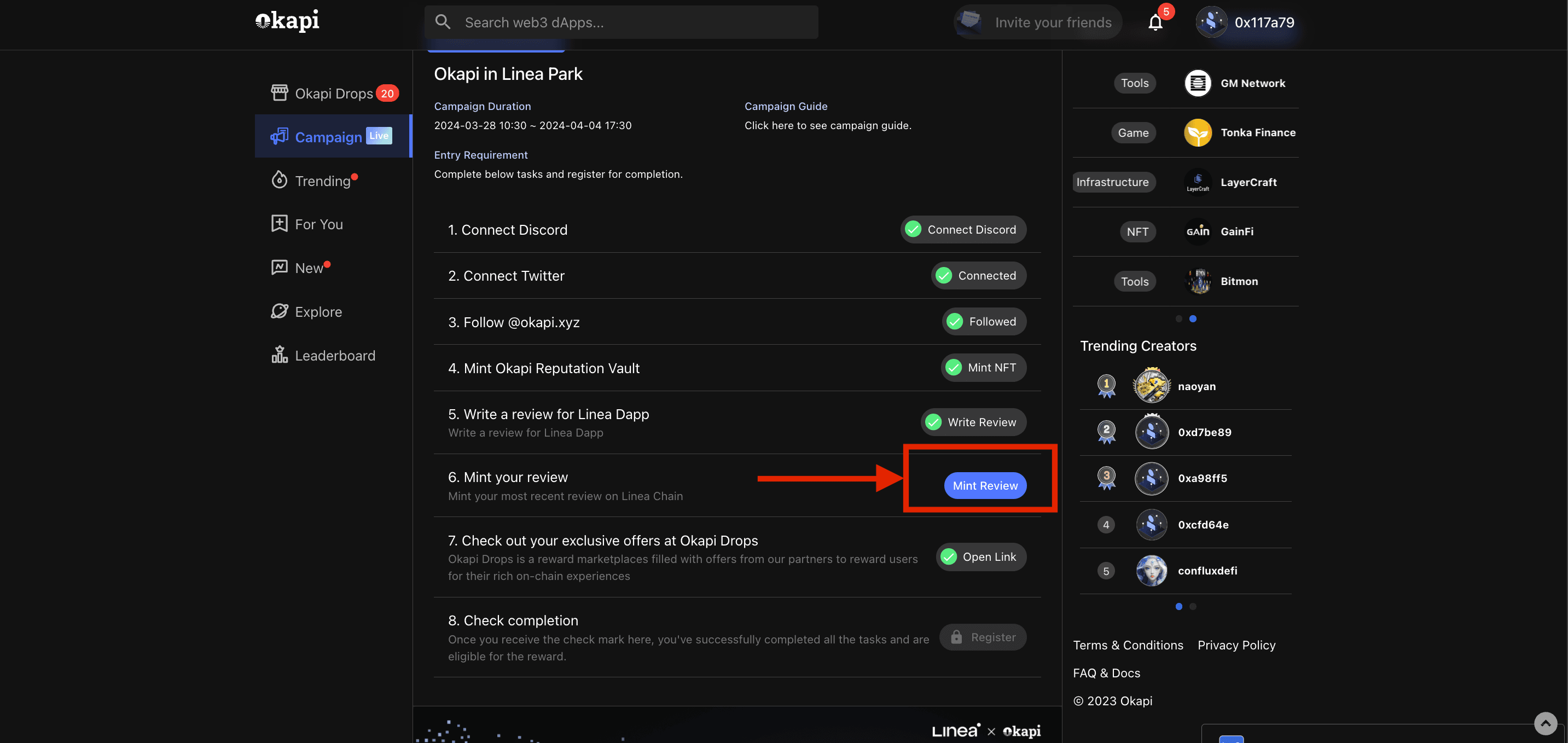Open the Tonka Finance dApp logo
The width and height of the screenshot is (1568, 743).
[x=1197, y=132]
